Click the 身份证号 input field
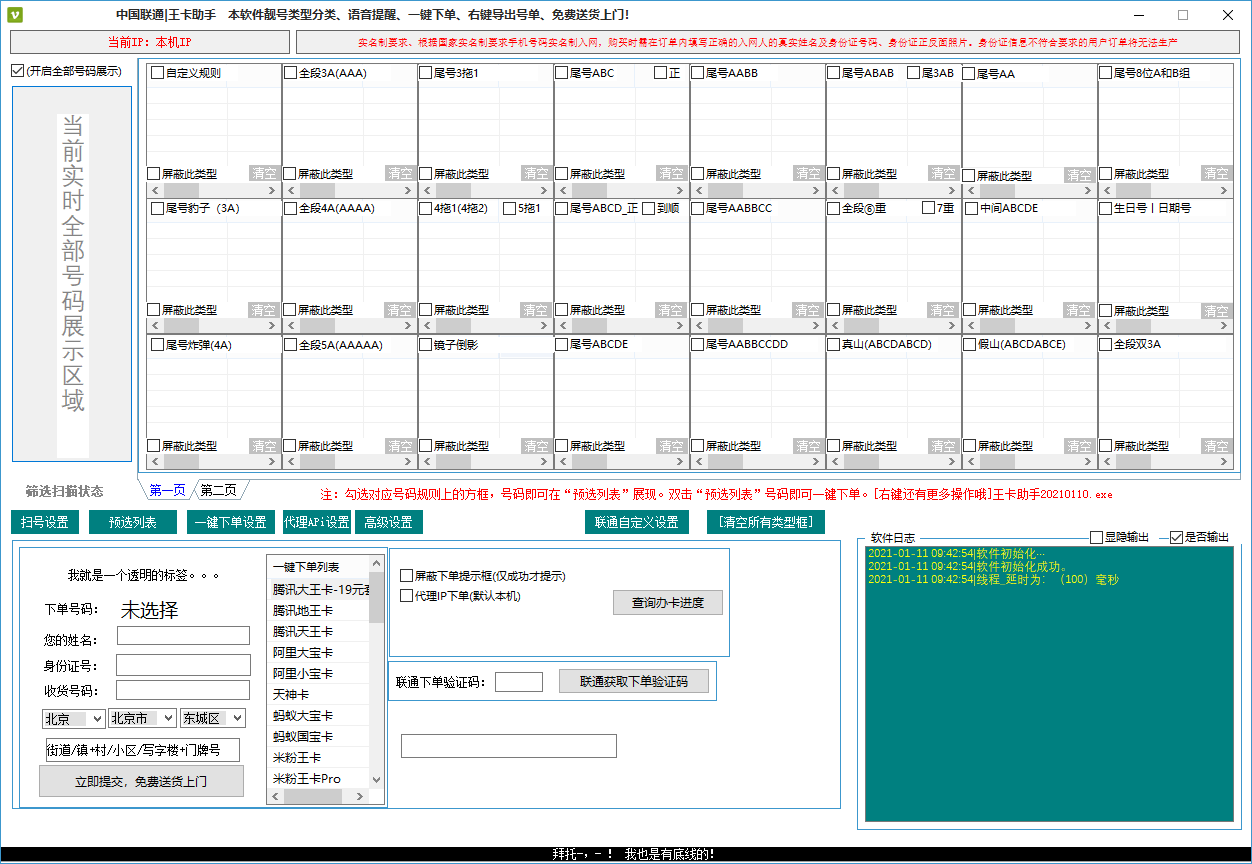Viewport: 1252px width, 864px height. 183,665
